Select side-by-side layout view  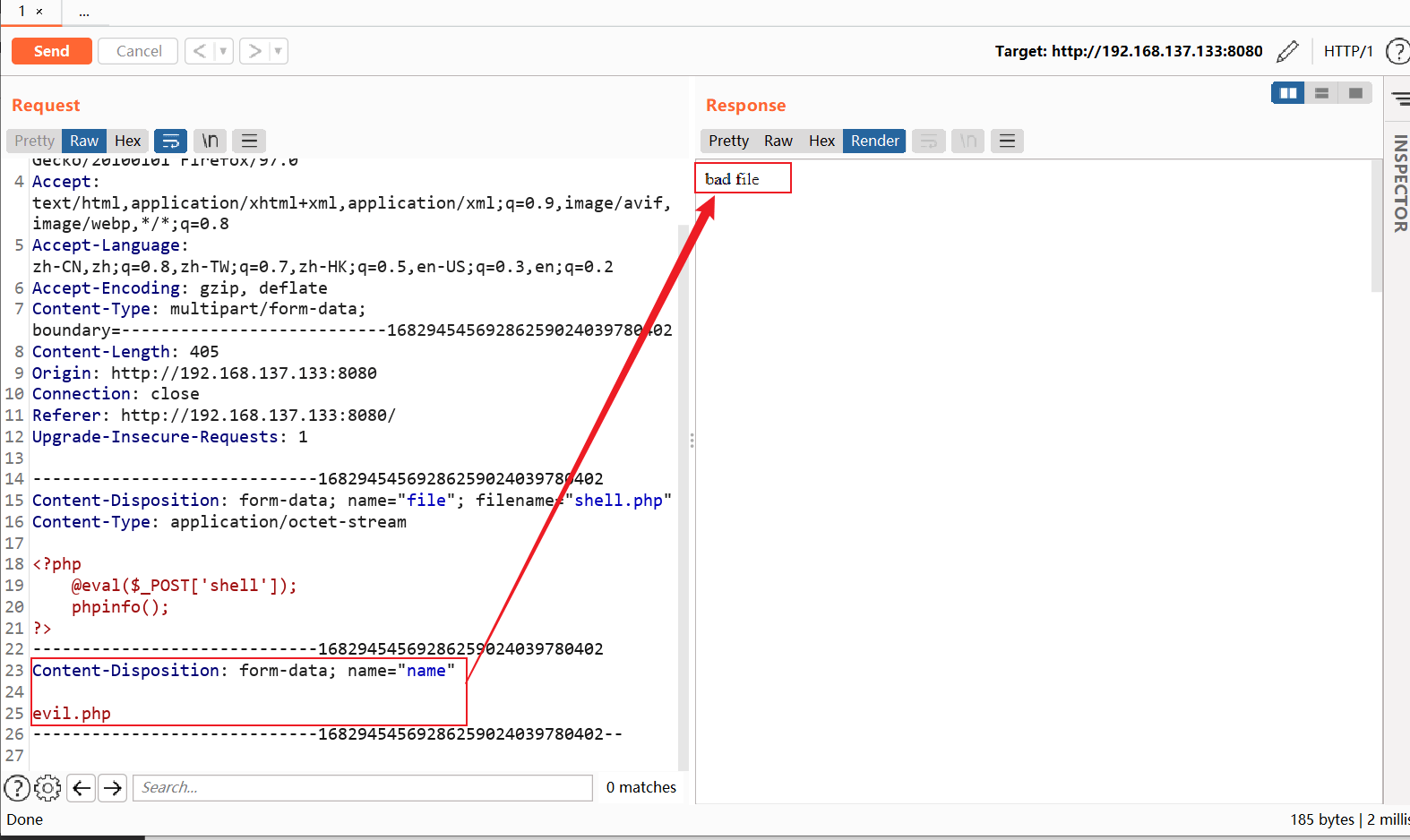tap(1288, 93)
